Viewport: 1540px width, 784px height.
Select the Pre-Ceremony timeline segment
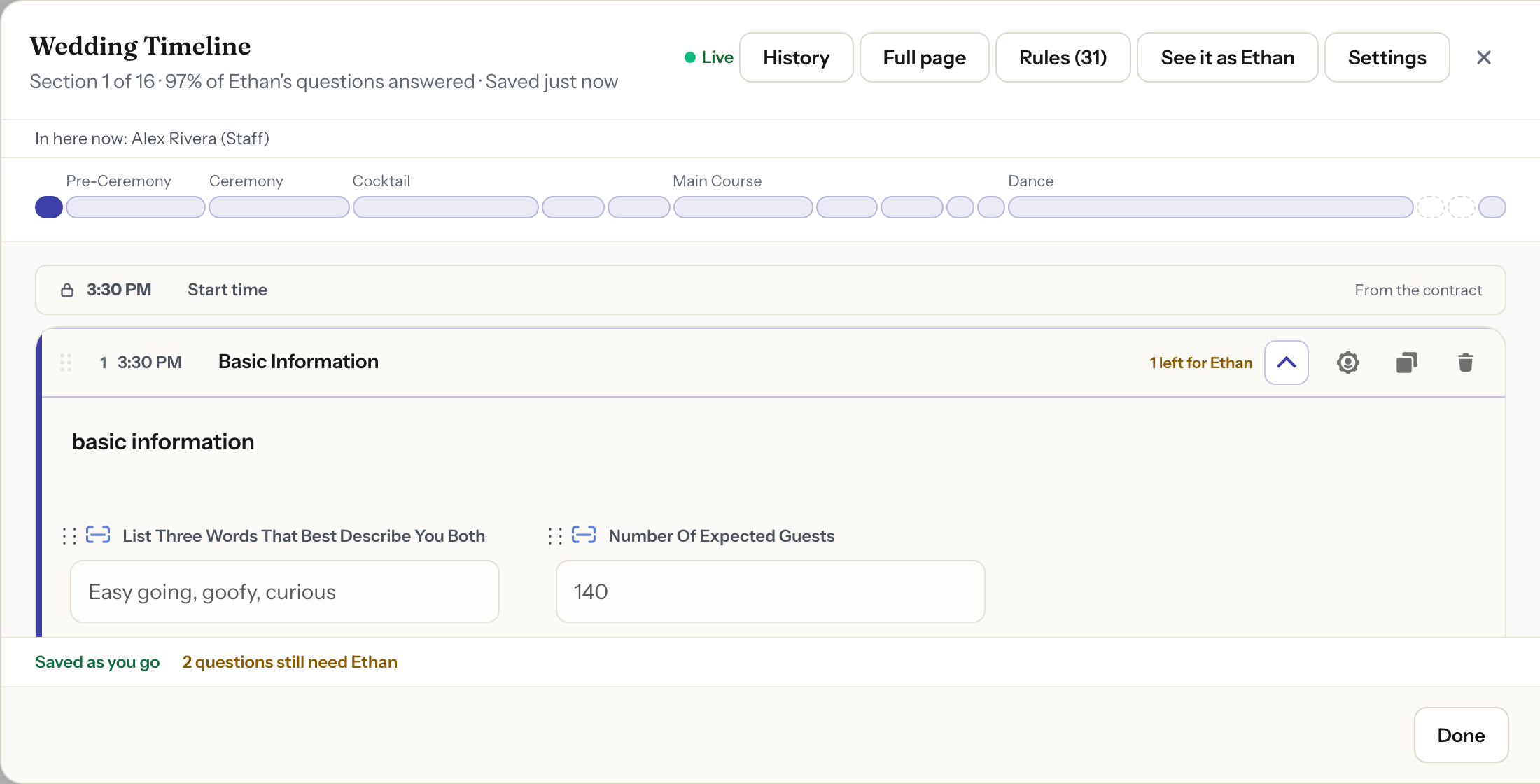click(135, 207)
